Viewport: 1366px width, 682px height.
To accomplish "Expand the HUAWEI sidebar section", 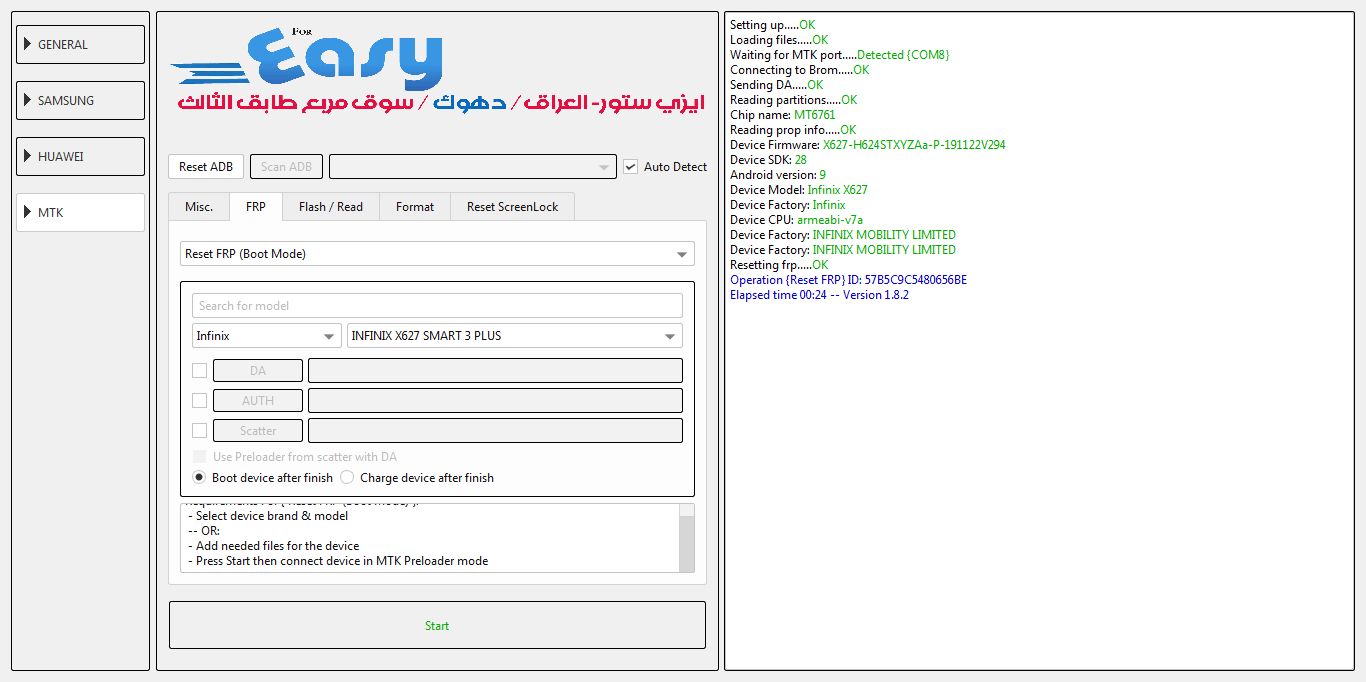I will coord(80,157).
